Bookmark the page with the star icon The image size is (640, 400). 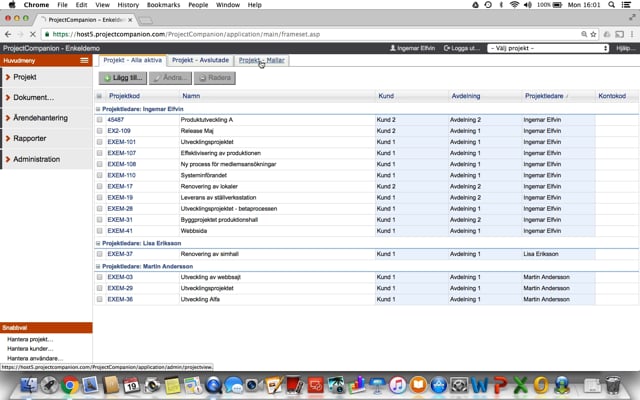(593, 34)
